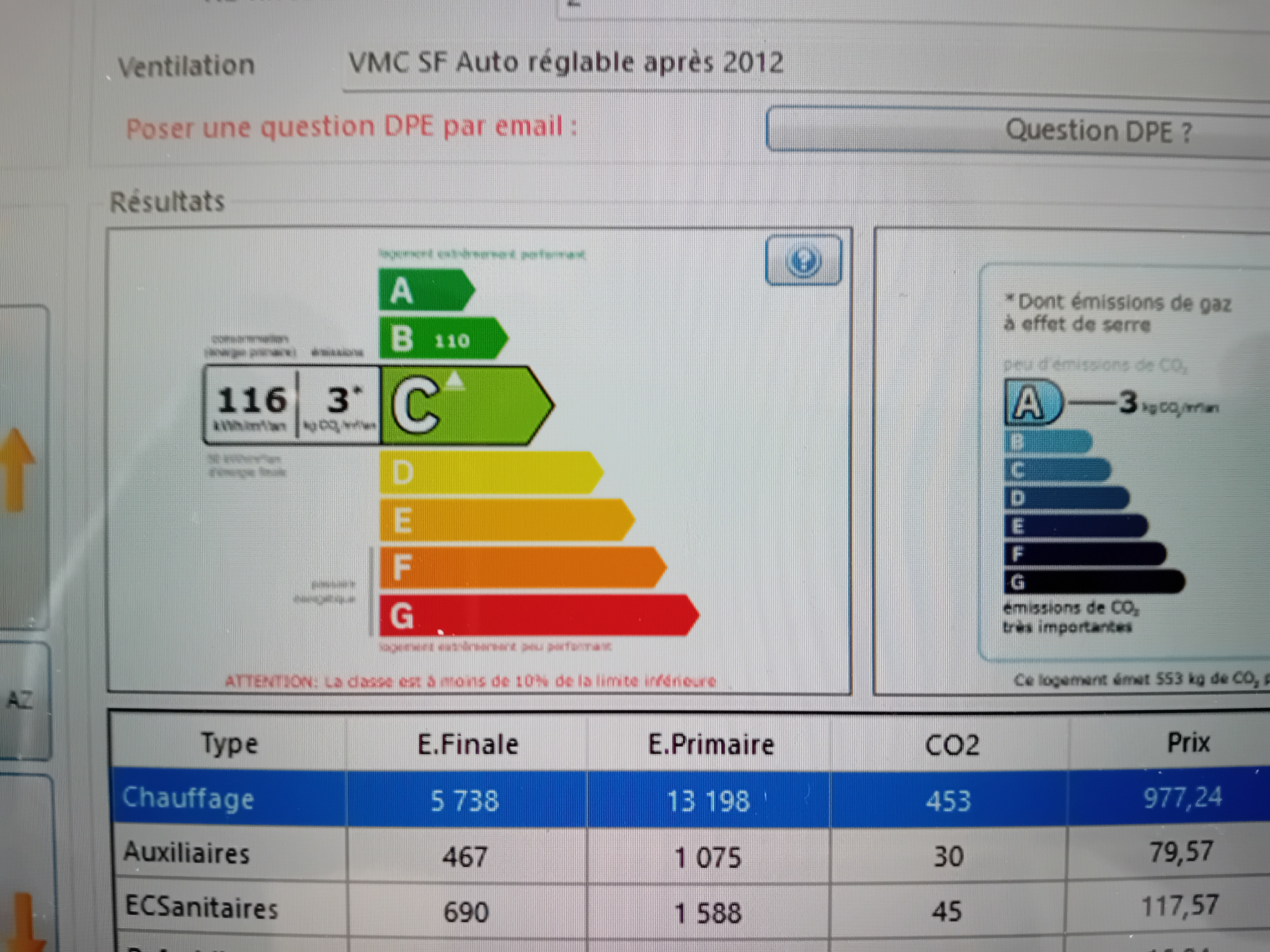The width and height of the screenshot is (1270, 952).
Task: Click the 467 value for Auxiliaires
Action: click(x=464, y=857)
